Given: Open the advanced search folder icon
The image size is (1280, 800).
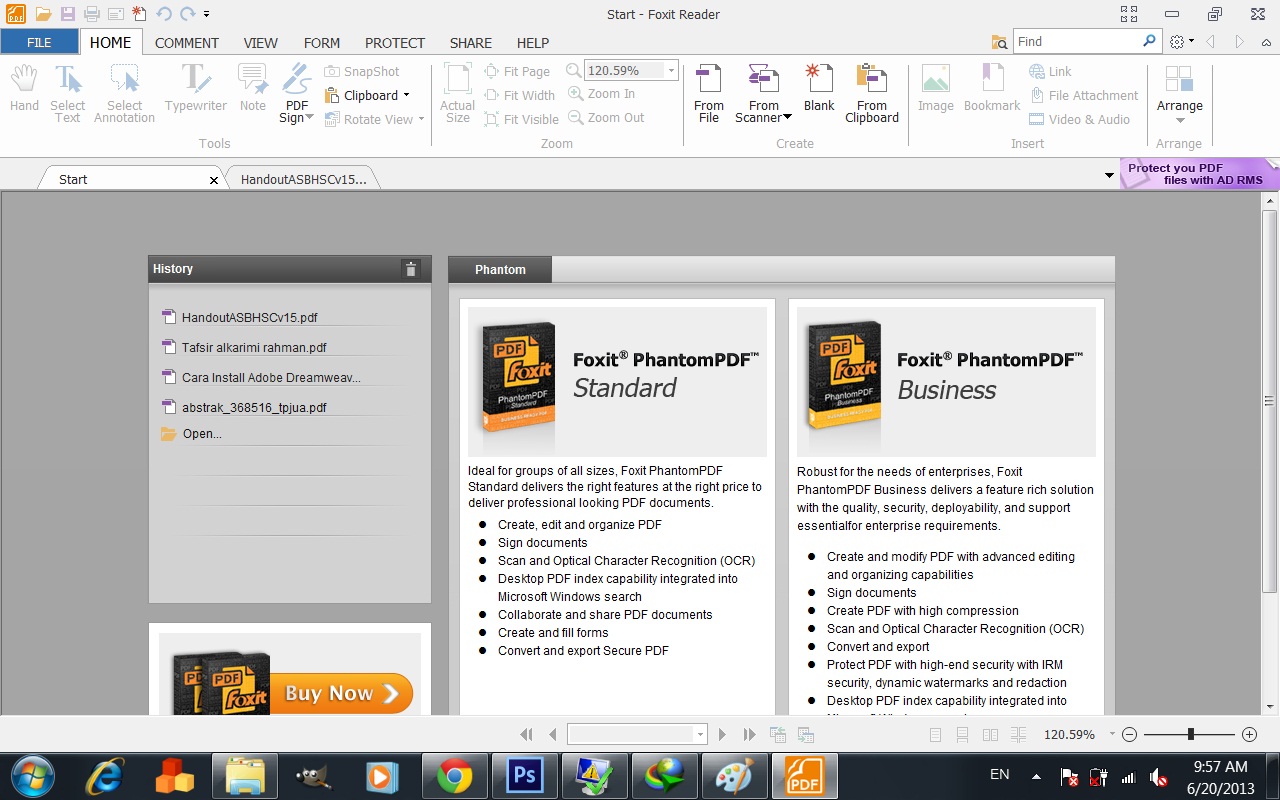Looking at the screenshot, I should coord(999,42).
